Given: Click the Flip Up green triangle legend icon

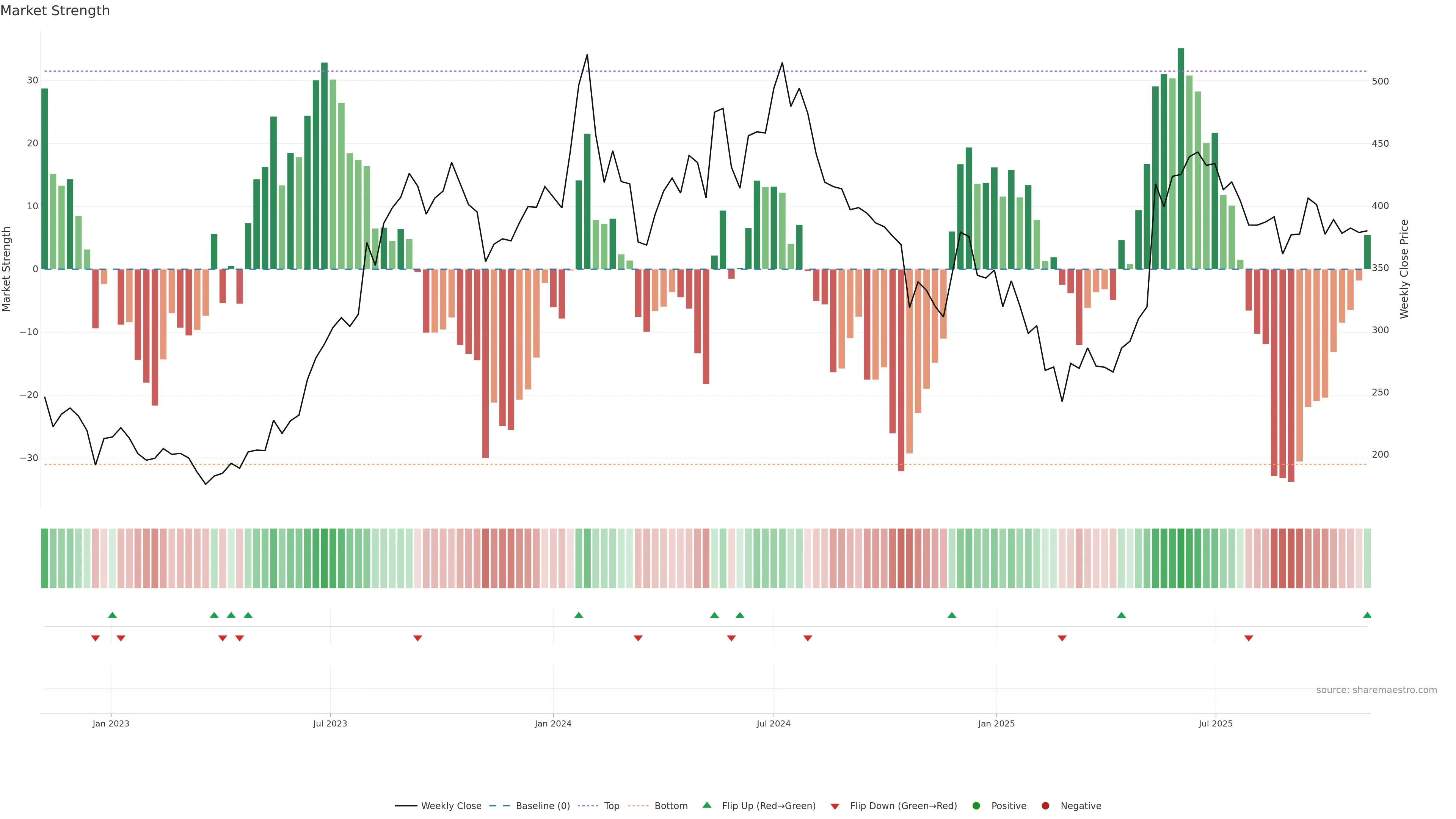Looking at the screenshot, I should click(706, 805).
